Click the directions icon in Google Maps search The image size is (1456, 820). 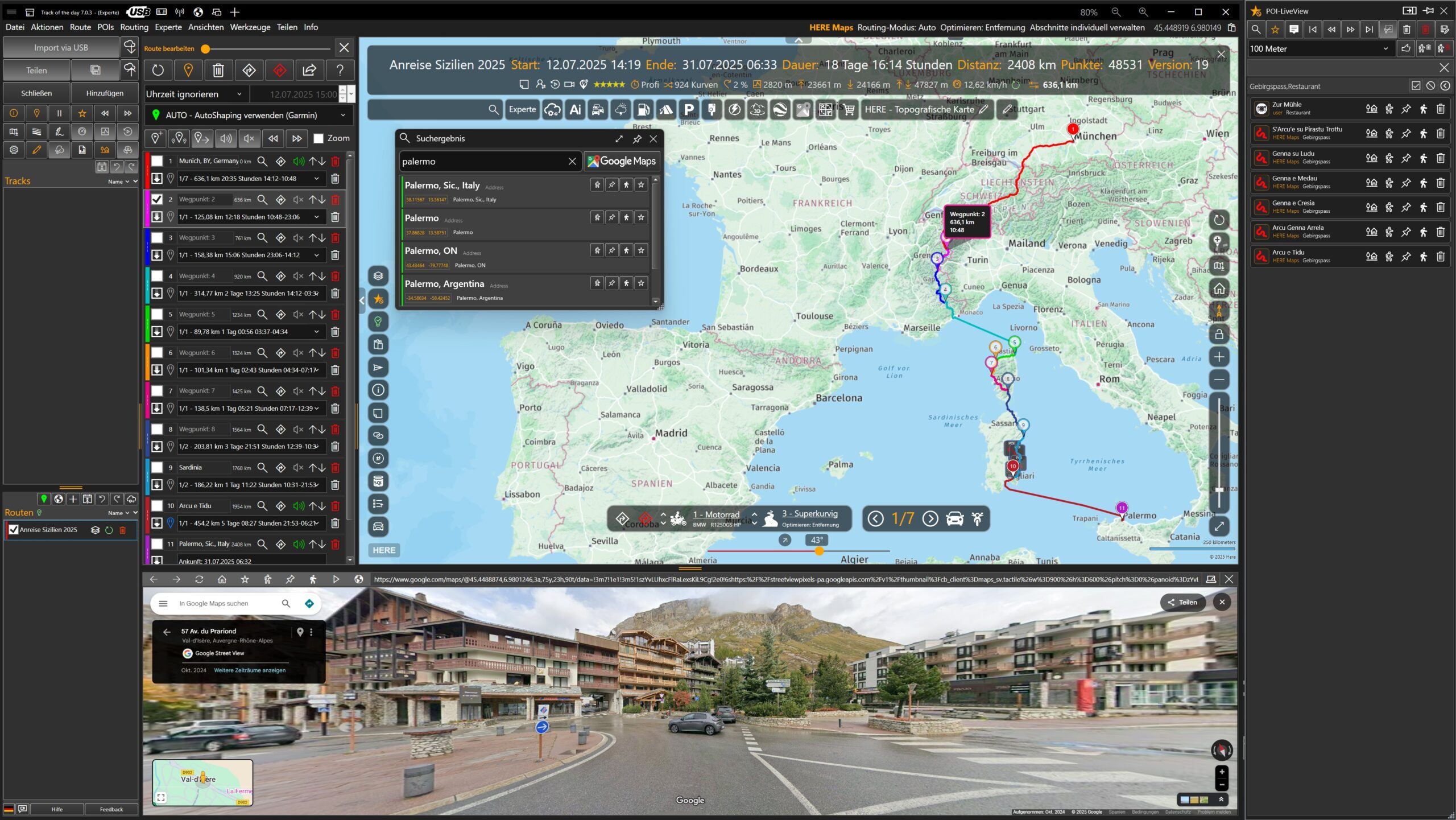coord(309,603)
